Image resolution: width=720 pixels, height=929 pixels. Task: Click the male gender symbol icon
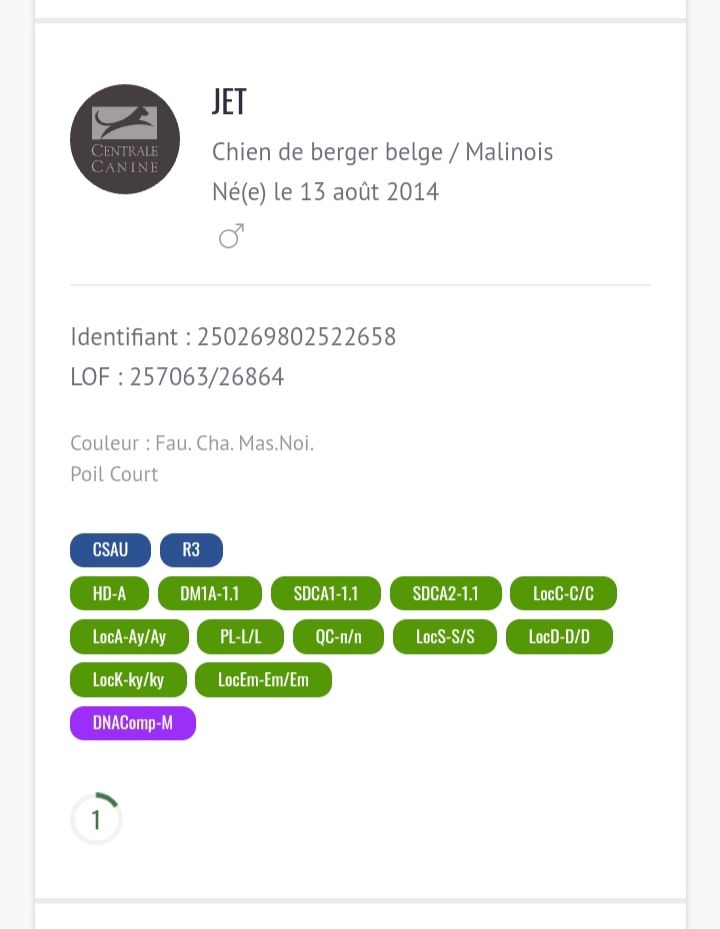[x=231, y=237]
